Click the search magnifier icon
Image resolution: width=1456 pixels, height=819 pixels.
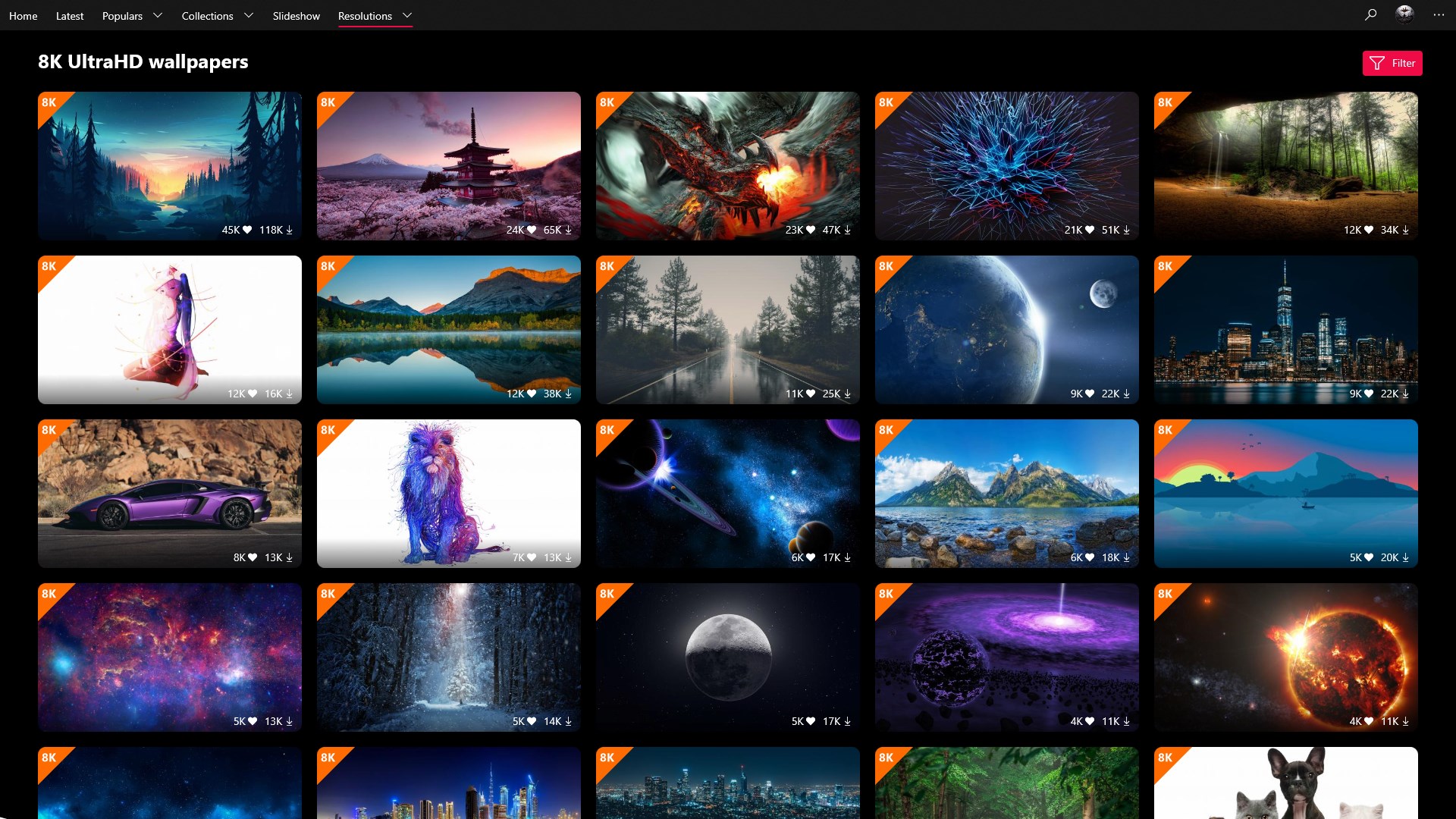click(1370, 14)
